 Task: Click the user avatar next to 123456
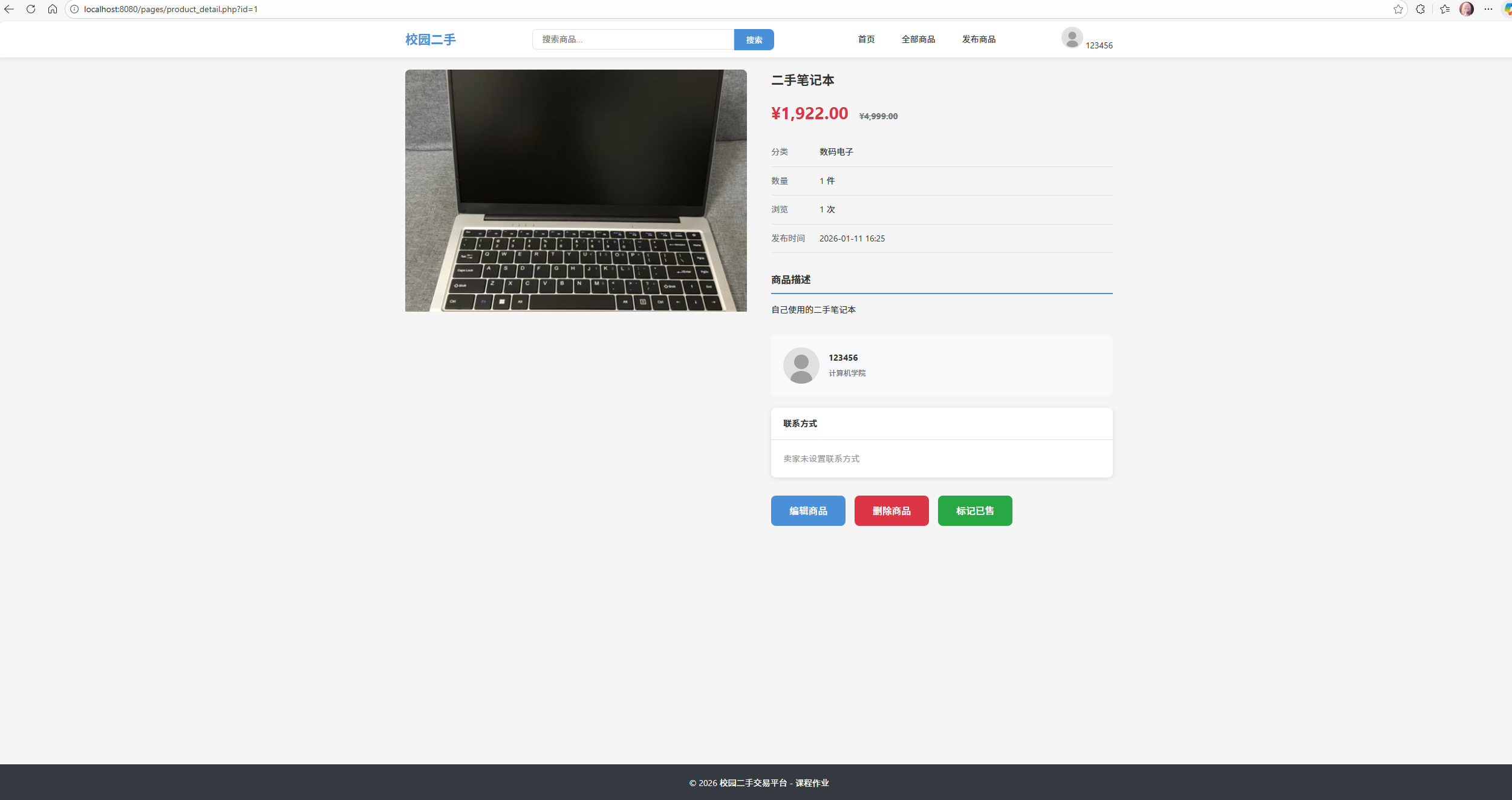pyautogui.click(x=1071, y=38)
